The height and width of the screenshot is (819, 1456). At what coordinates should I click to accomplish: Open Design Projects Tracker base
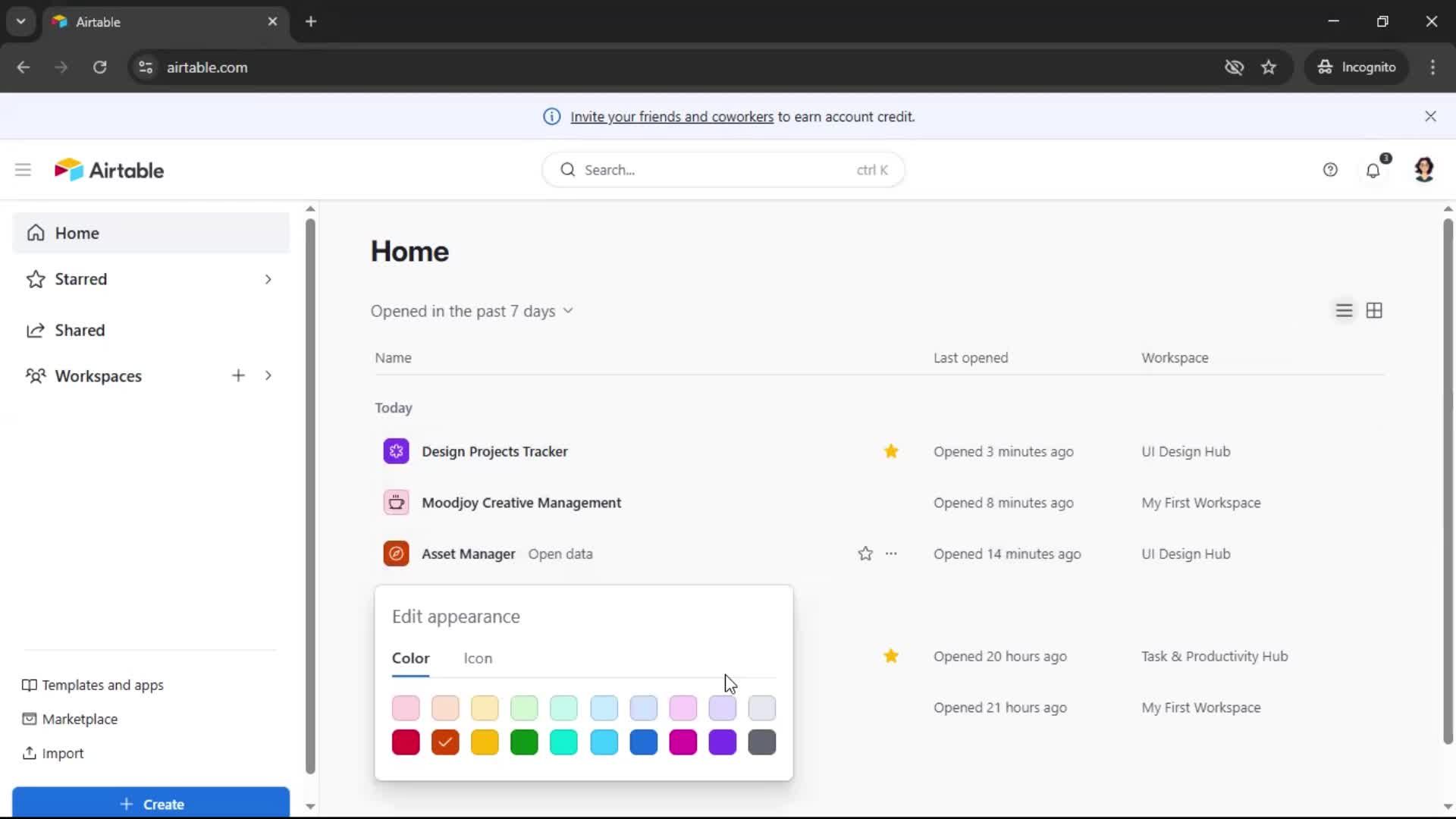pos(494,451)
